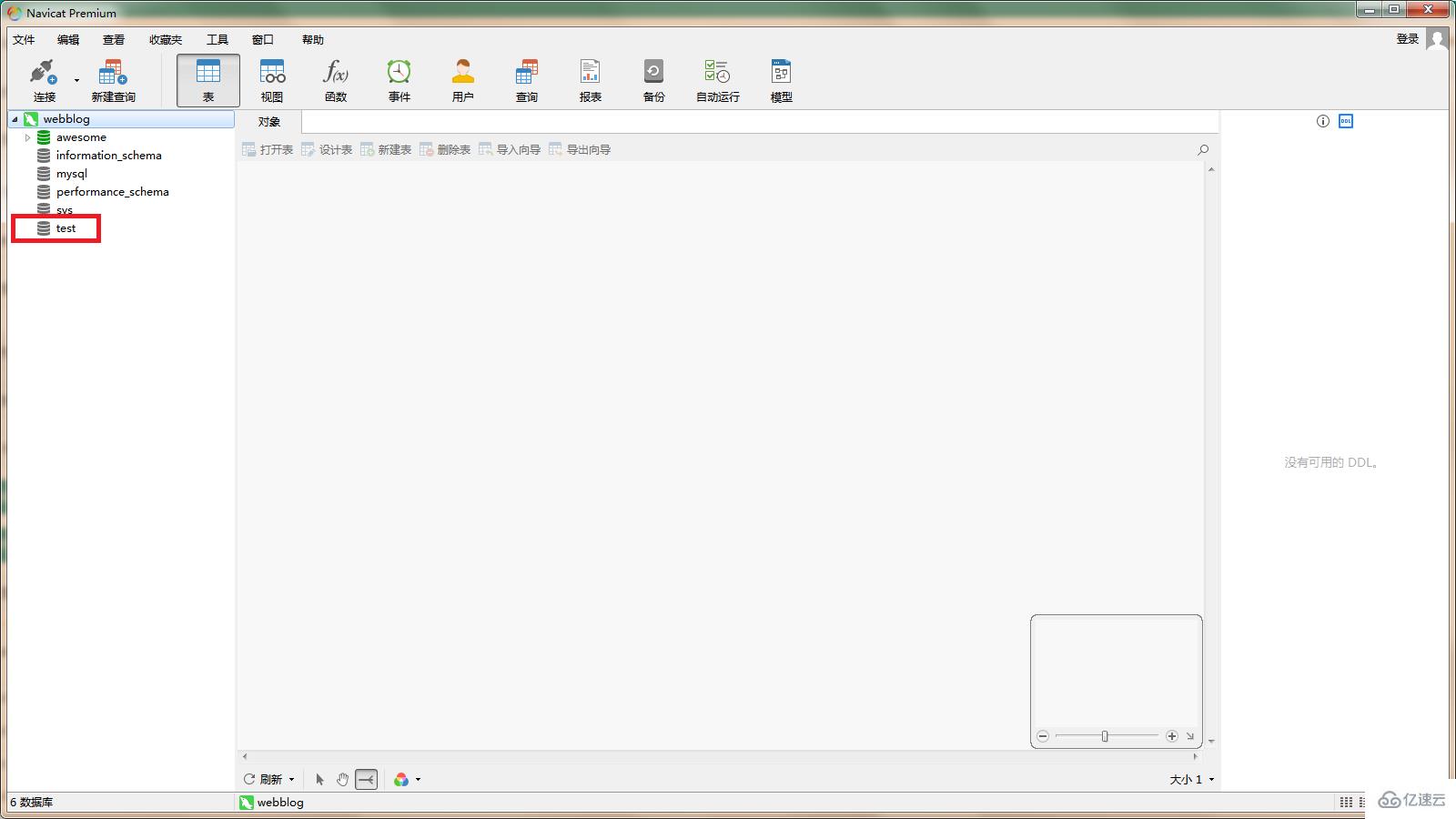The image size is (1456, 819).
Task: Click the search magnifier icon in object bar
Action: (x=1203, y=149)
